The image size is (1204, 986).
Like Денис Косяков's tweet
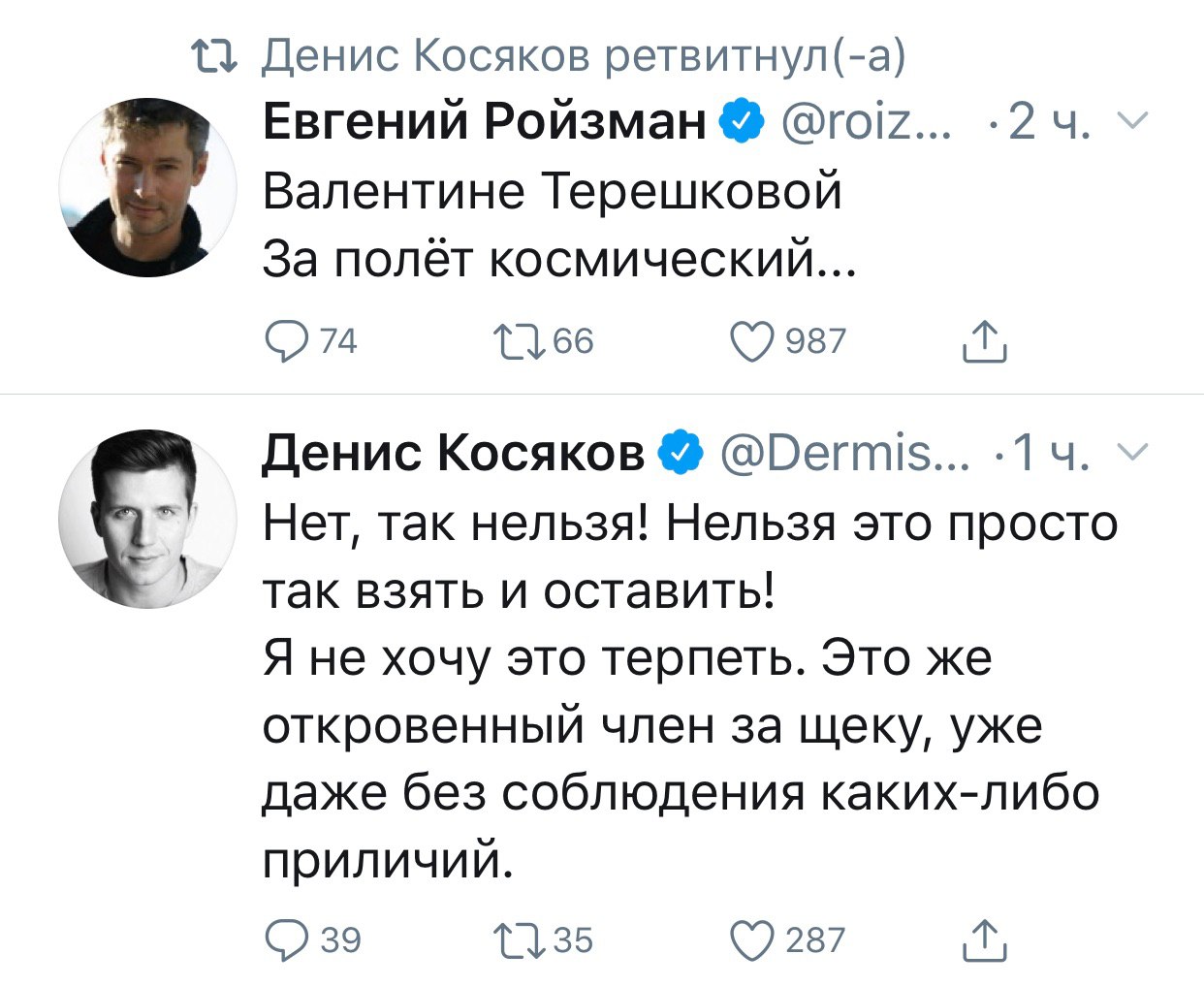752,939
